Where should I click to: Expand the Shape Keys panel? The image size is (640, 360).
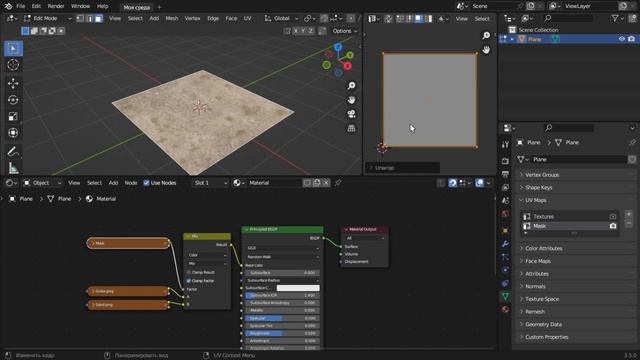click(538, 187)
